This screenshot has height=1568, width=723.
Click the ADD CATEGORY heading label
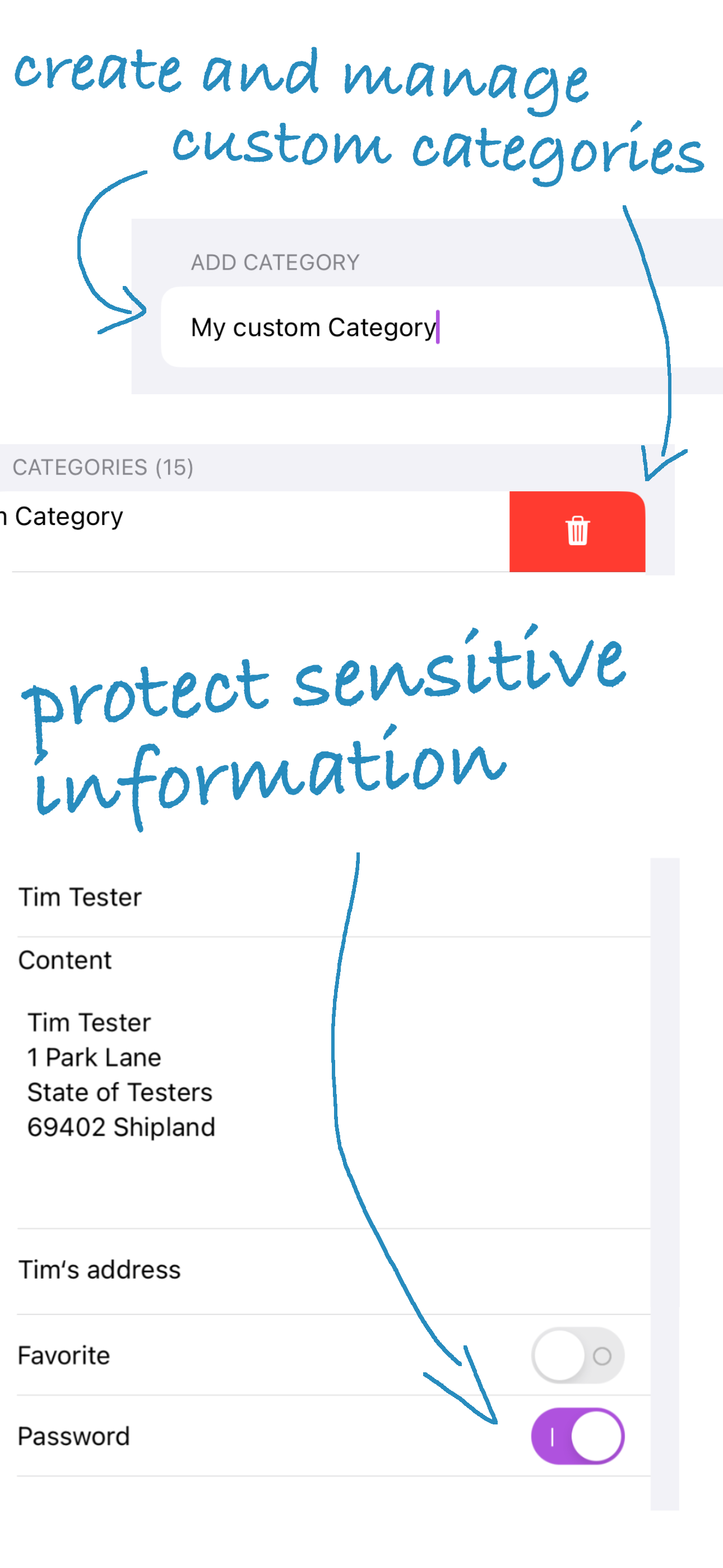pyautogui.click(x=275, y=262)
